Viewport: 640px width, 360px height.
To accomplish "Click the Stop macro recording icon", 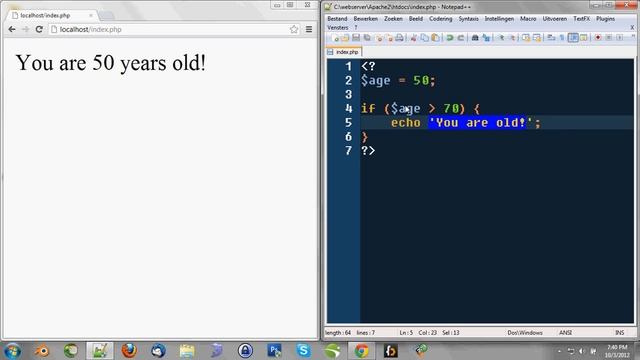I will [609, 38].
